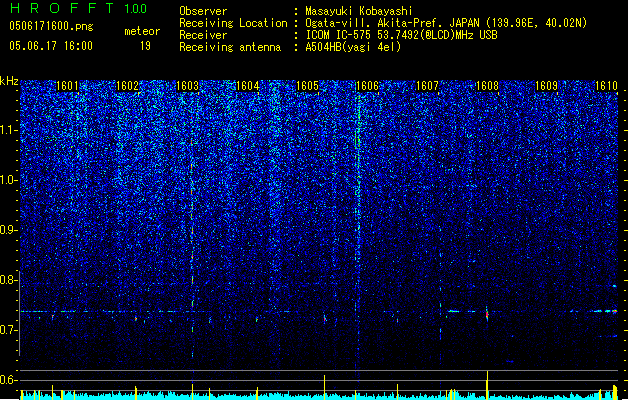Click the 0.9 kHz axis label
The width and height of the screenshot is (629, 400).
pyautogui.click(x=8, y=230)
